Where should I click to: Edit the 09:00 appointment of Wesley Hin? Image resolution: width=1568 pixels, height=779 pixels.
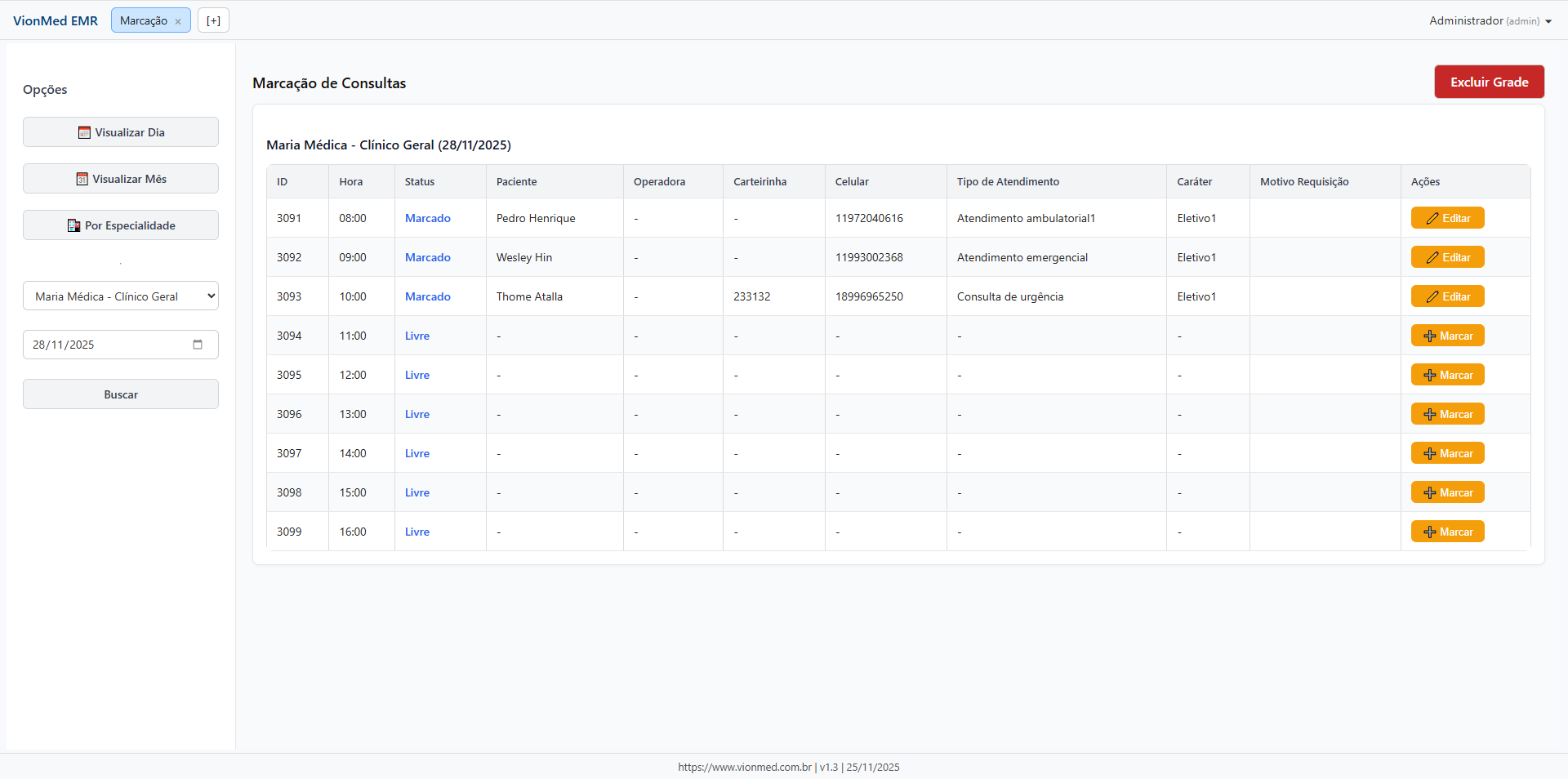[x=1447, y=257]
